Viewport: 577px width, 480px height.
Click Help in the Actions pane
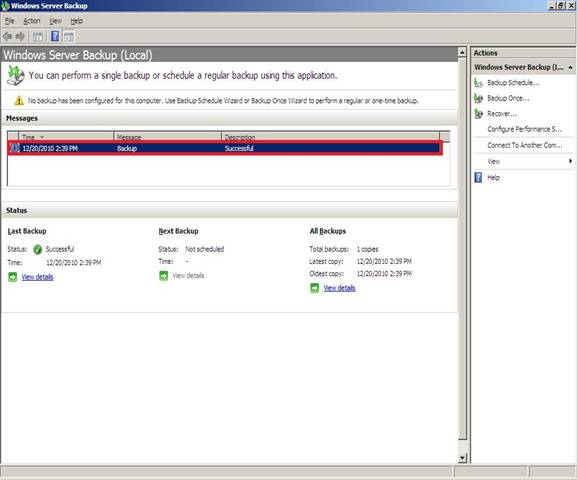tap(493, 178)
